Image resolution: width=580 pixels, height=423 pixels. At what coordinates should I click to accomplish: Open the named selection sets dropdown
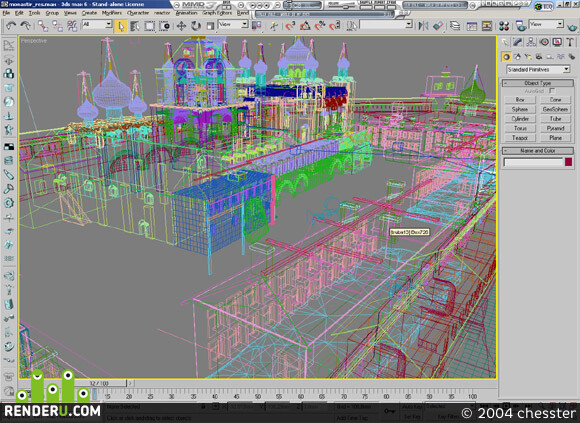click(386, 24)
